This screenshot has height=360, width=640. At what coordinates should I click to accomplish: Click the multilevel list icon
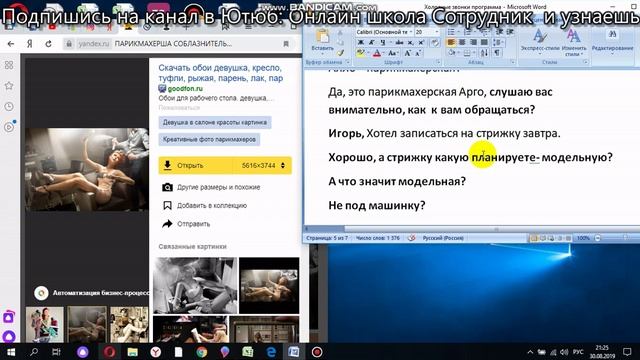tap(484, 32)
